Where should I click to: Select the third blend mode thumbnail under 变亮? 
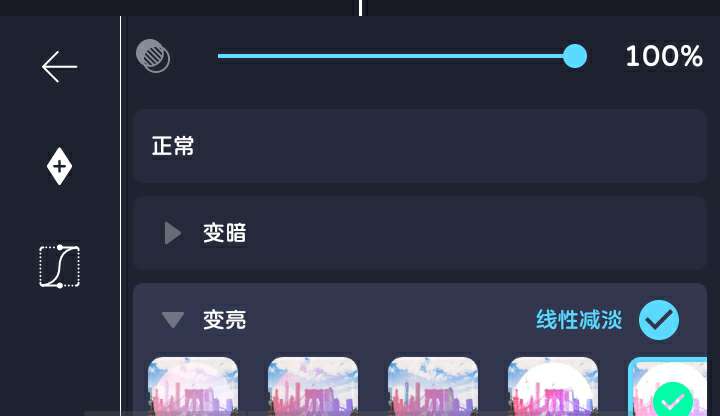[x=433, y=387]
